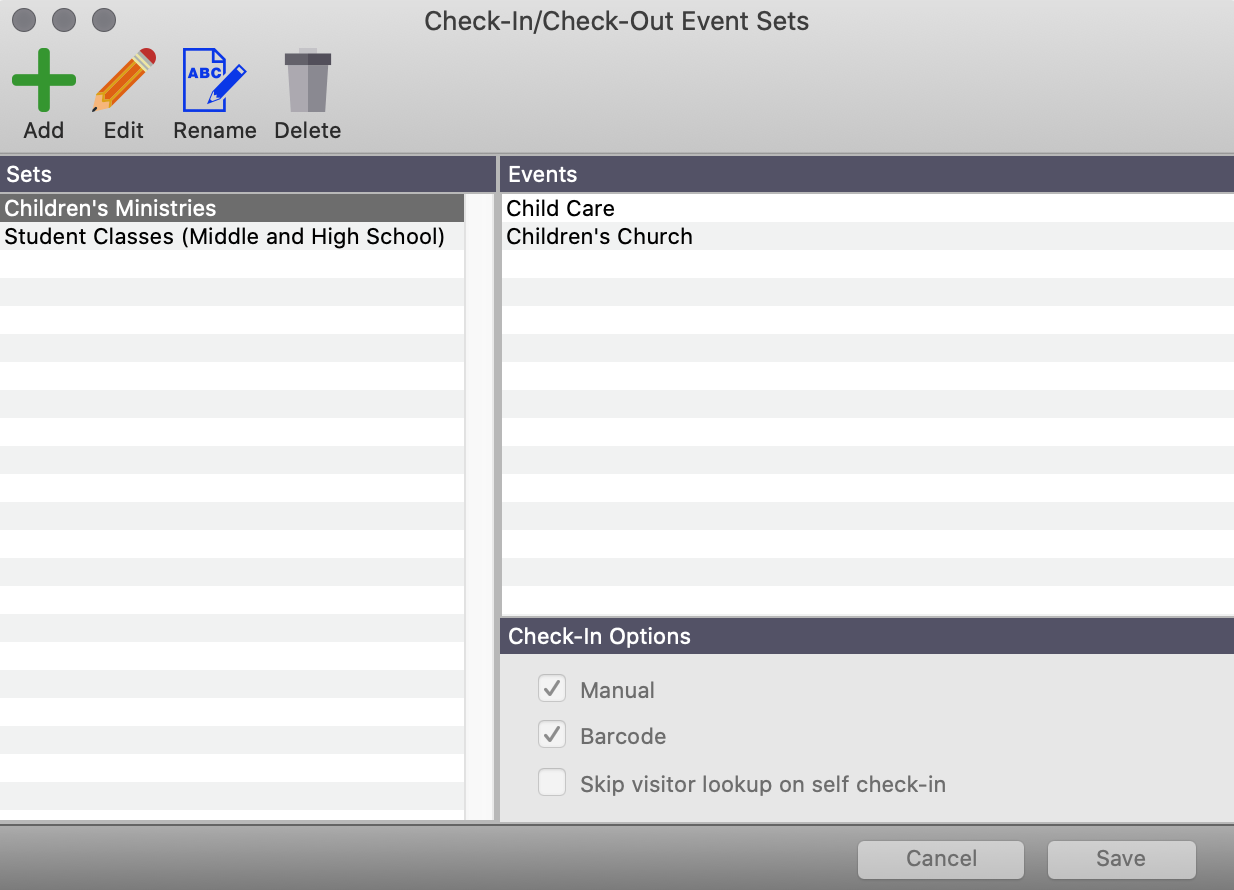Viewport: 1234px width, 890px height.
Task: Delete the selected event set
Action: (307, 93)
